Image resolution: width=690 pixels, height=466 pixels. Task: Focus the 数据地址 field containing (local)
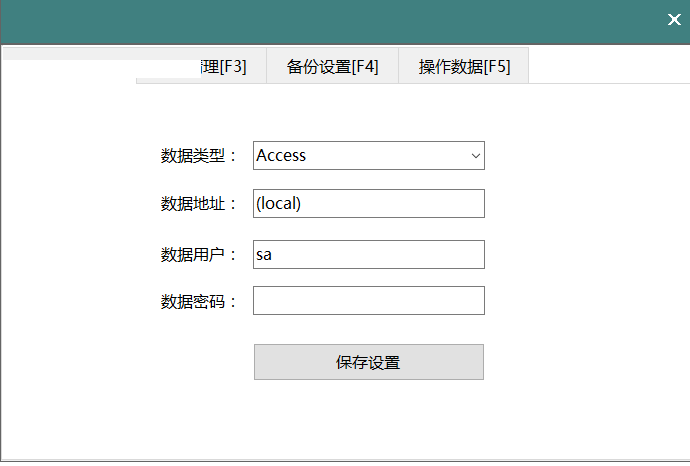tap(368, 203)
